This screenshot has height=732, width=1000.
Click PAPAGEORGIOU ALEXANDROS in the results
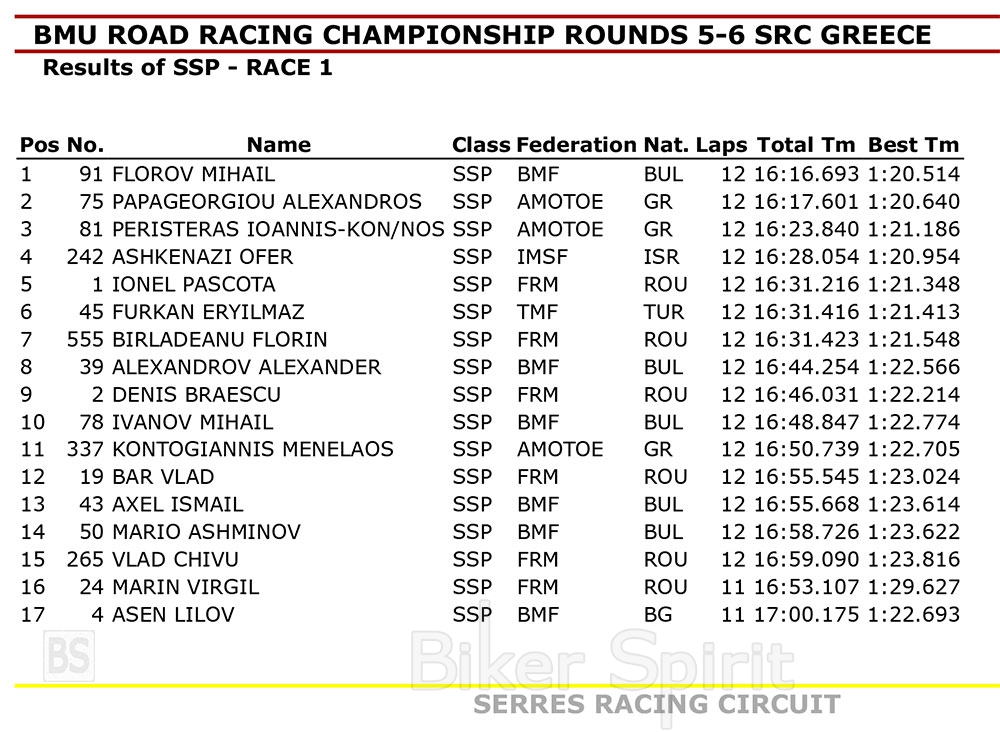(266, 202)
